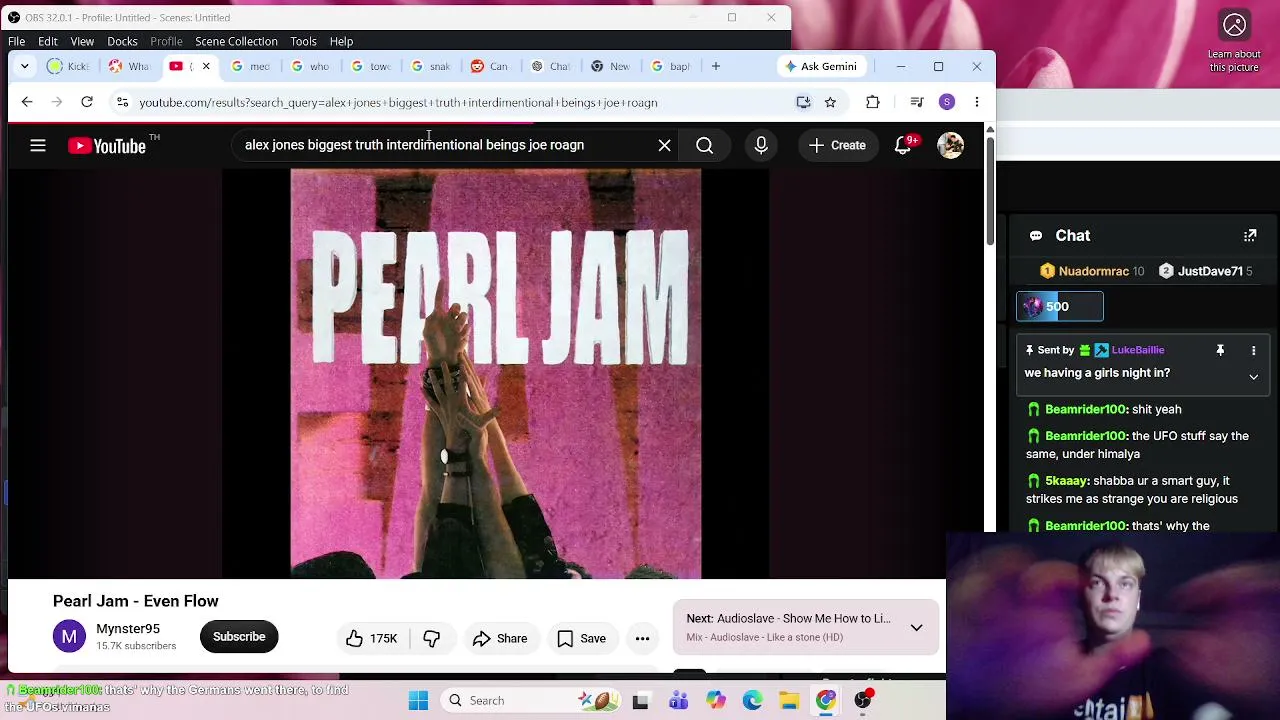
Task: Open the Chrome three-dot menu
Action: pos(977,102)
